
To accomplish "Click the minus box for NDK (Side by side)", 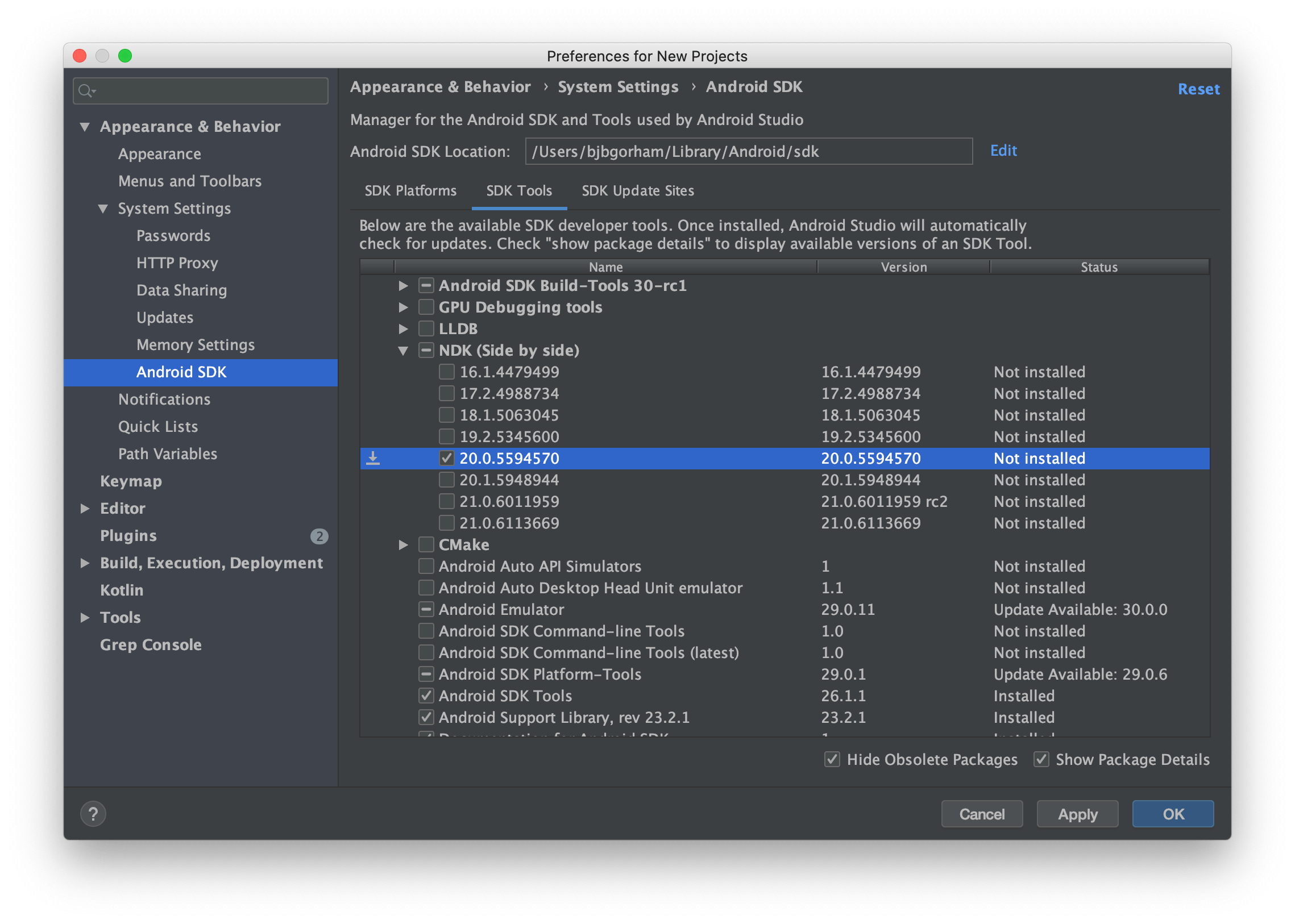I will [x=426, y=351].
